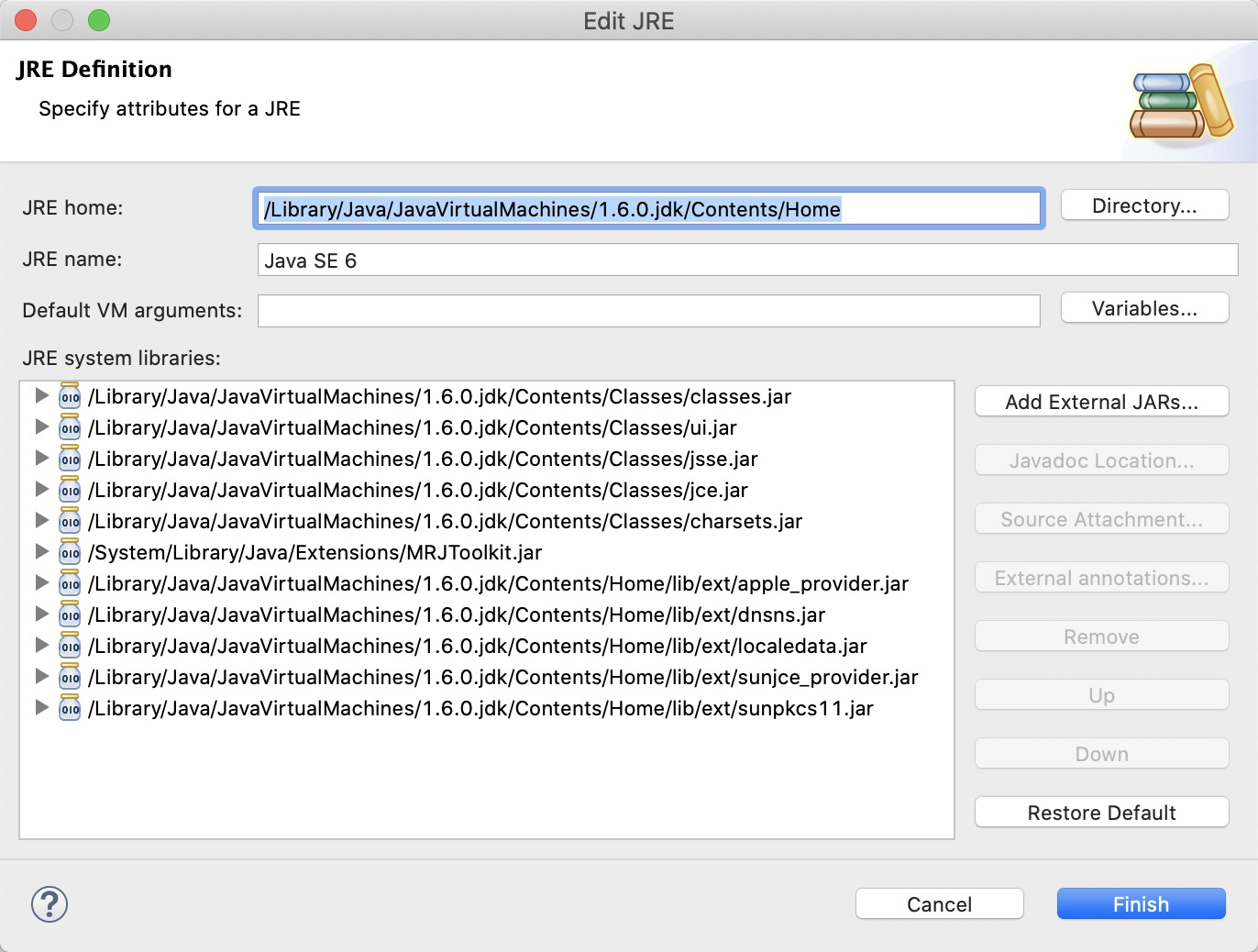Viewport: 1258px width, 952px height.
Task: Click the Directory... button
Action: 1144,205
